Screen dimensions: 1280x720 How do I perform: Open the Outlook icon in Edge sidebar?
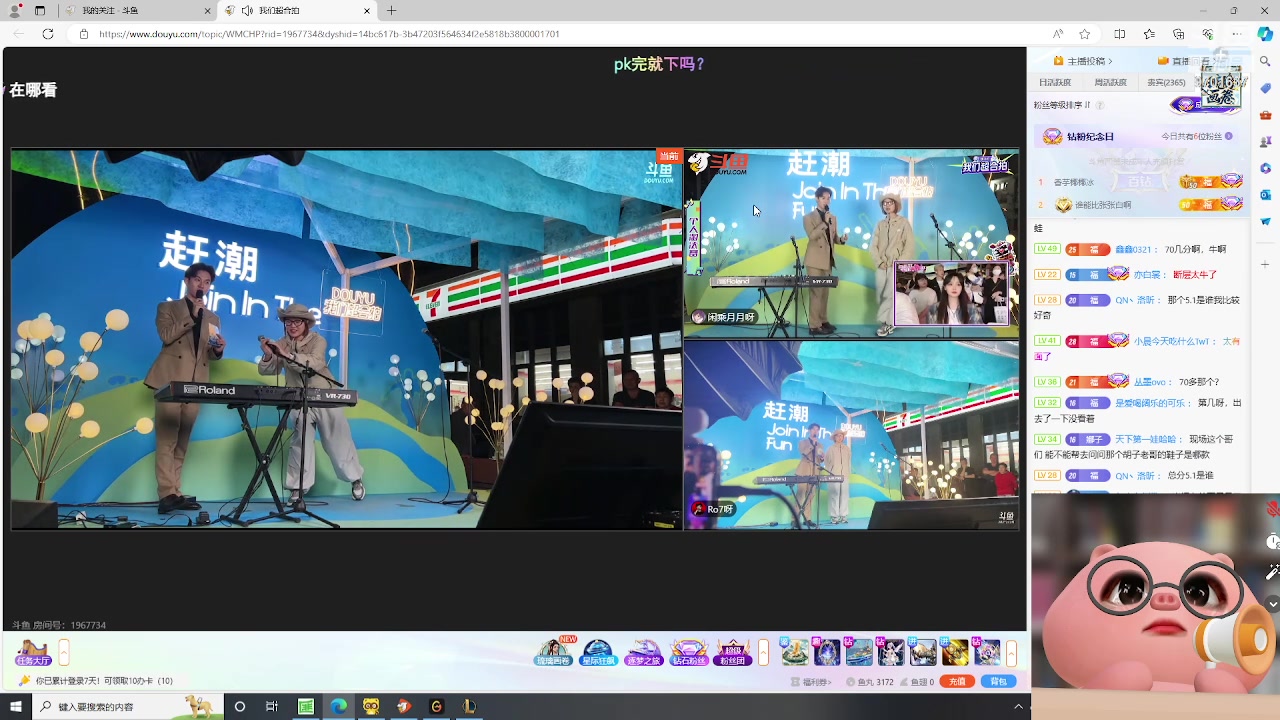coord(1265,194)
